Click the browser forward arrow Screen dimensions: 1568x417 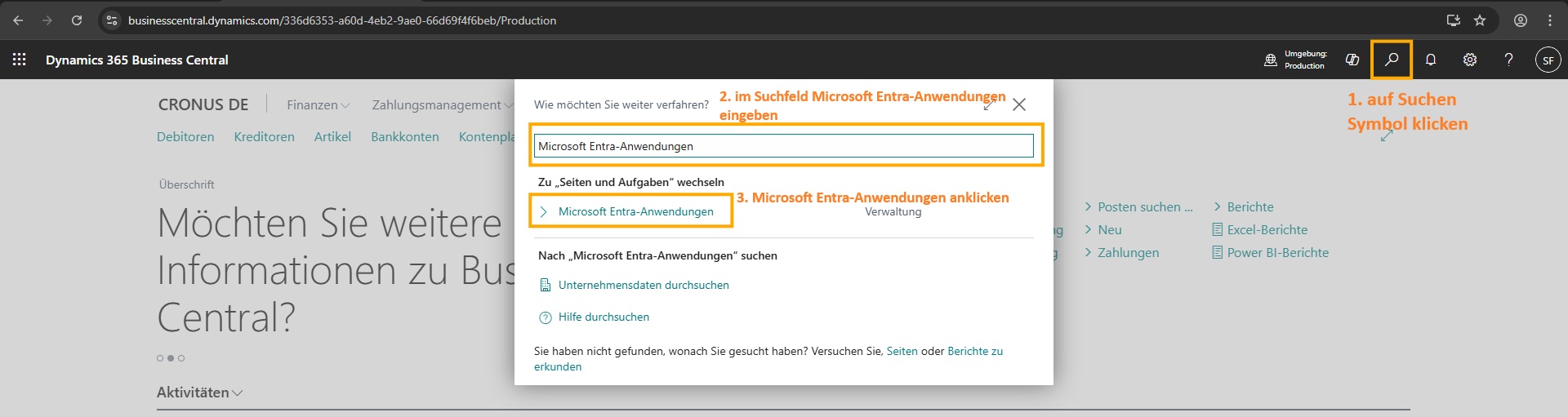[x=47, y=20]
